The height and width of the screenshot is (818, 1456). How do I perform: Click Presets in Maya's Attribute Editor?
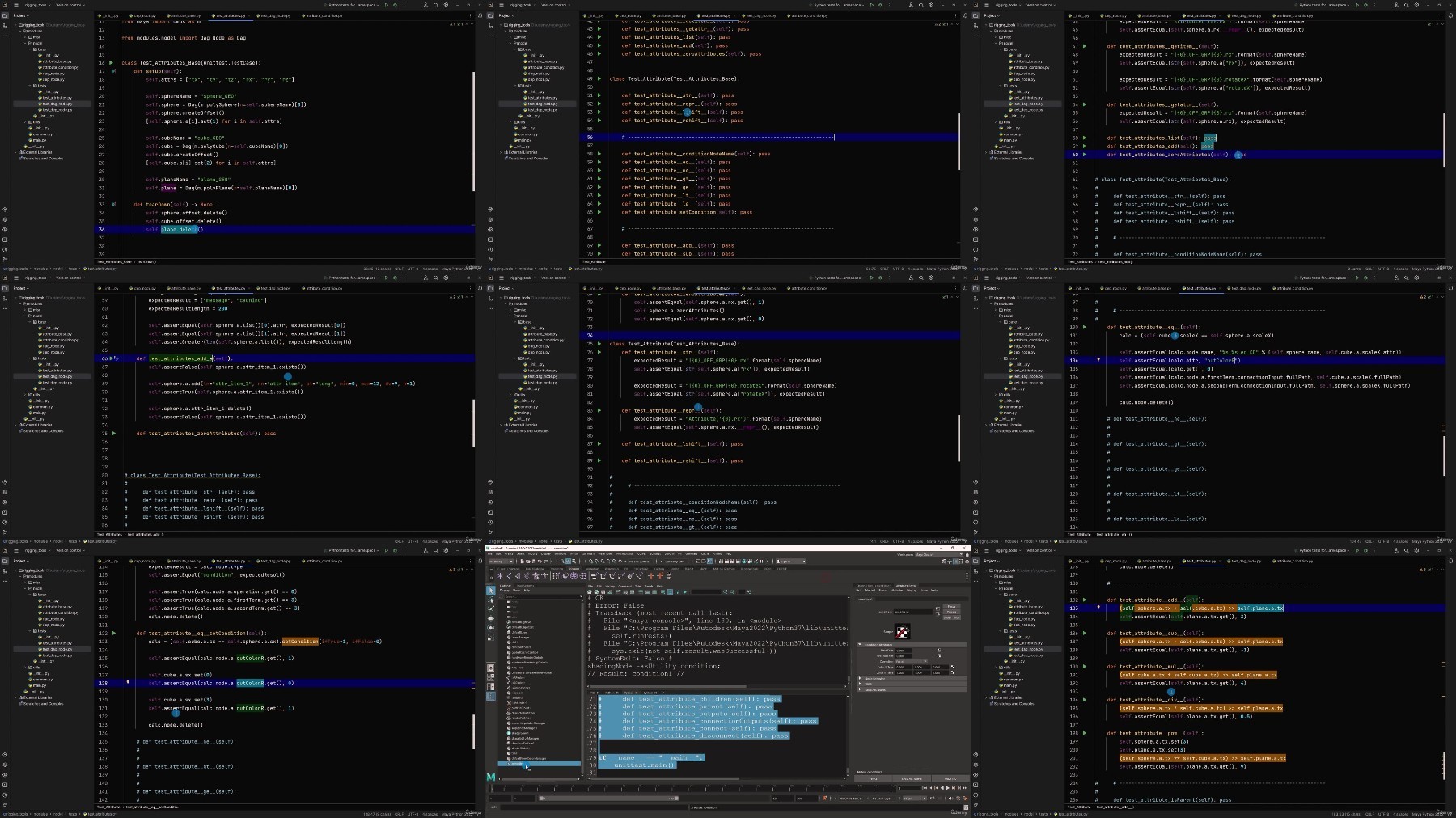point(951,612)
